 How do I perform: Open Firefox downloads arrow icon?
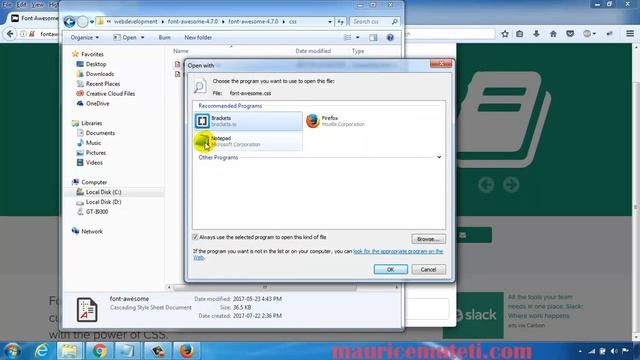[x=536, y=34]
